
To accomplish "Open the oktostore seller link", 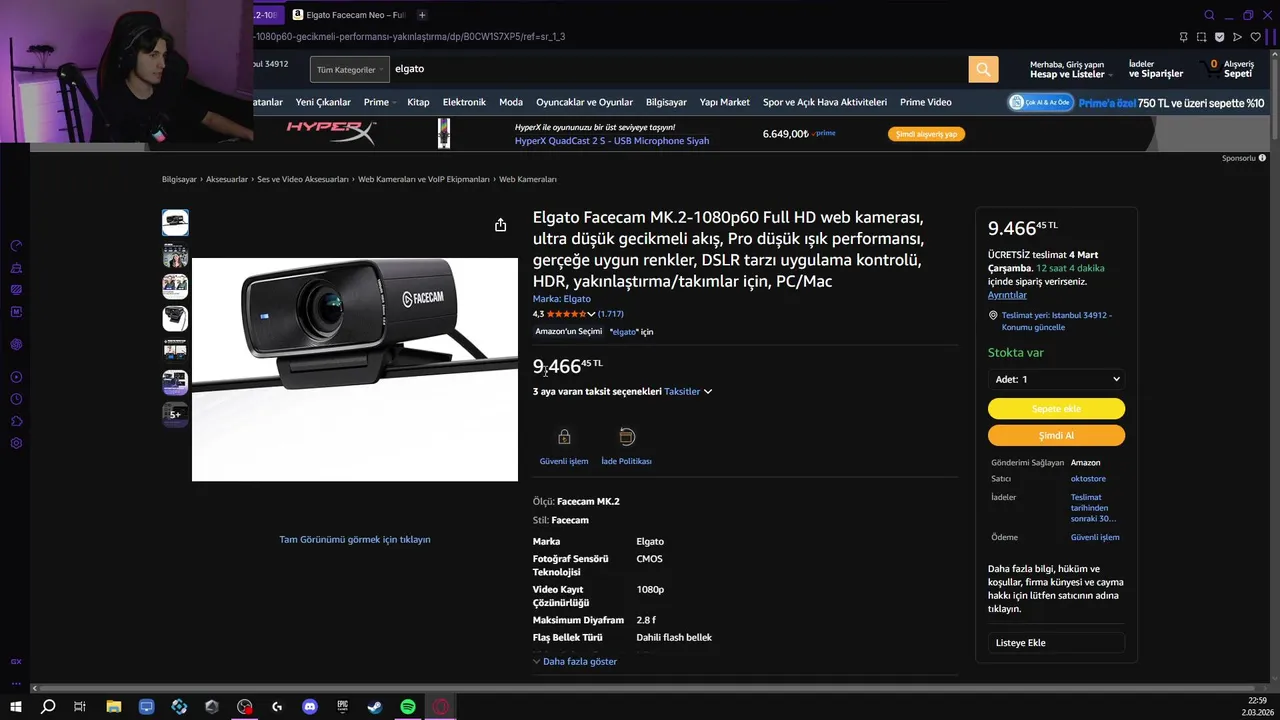I will click(x=1088, y=478).
